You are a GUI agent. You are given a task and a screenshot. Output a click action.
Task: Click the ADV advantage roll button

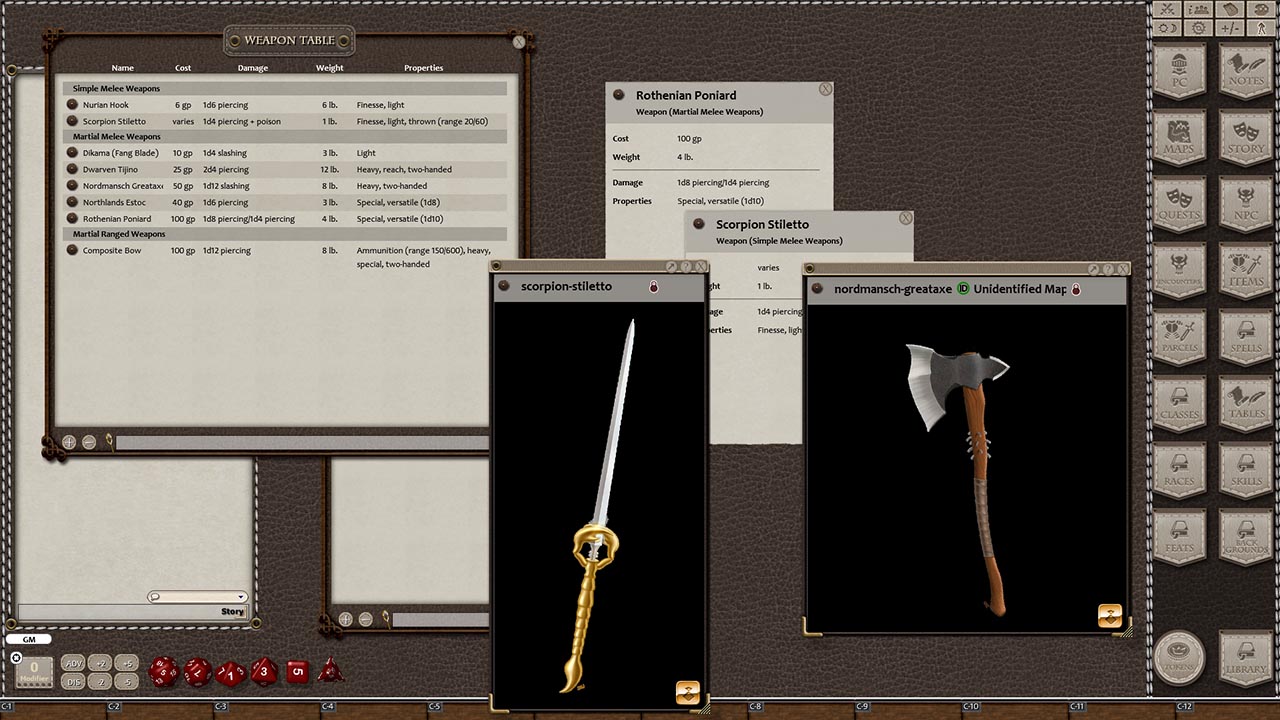(x=73, y=662)
